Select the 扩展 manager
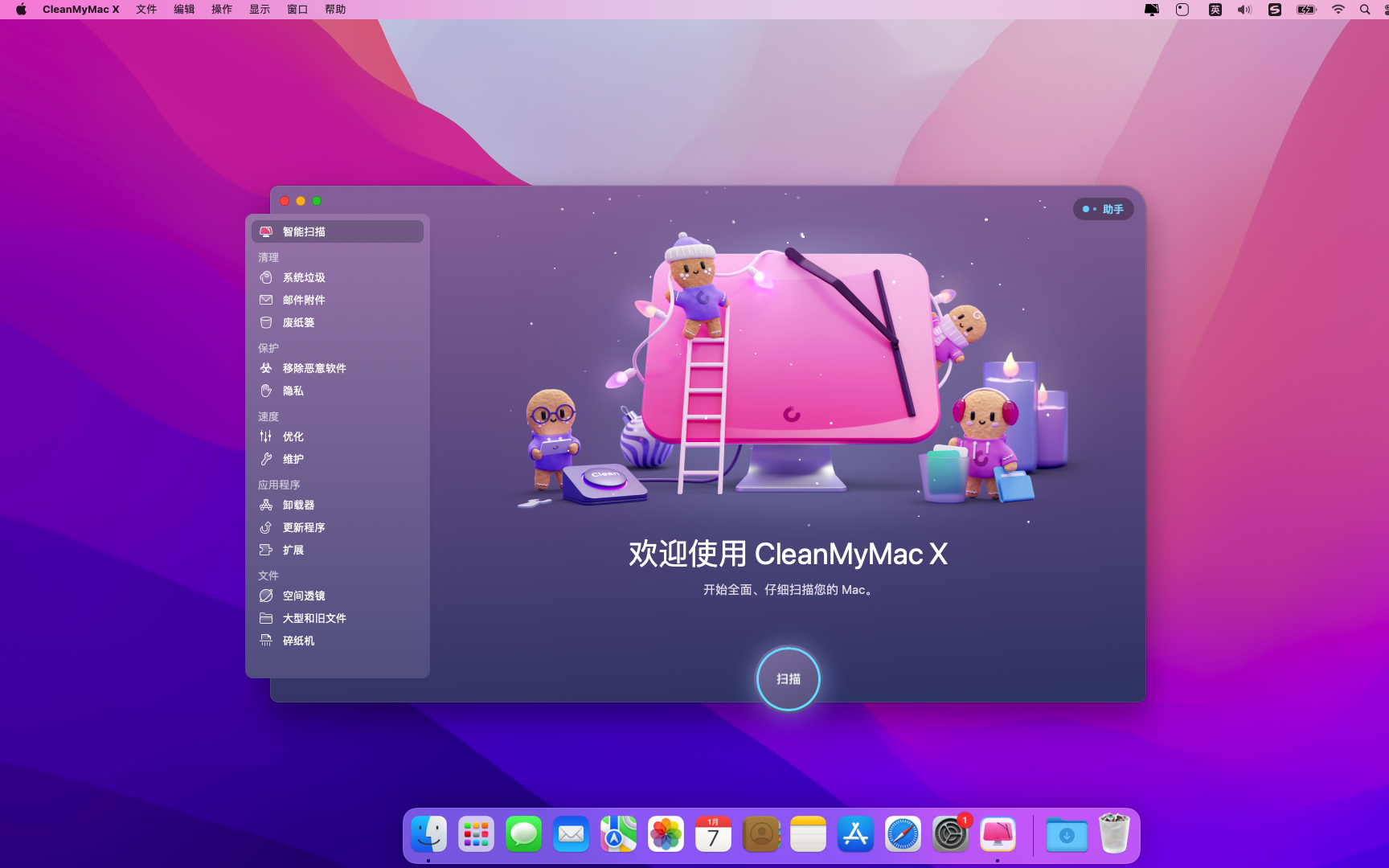This screenshot has width=1389, height=868. [x=293, y=550]
